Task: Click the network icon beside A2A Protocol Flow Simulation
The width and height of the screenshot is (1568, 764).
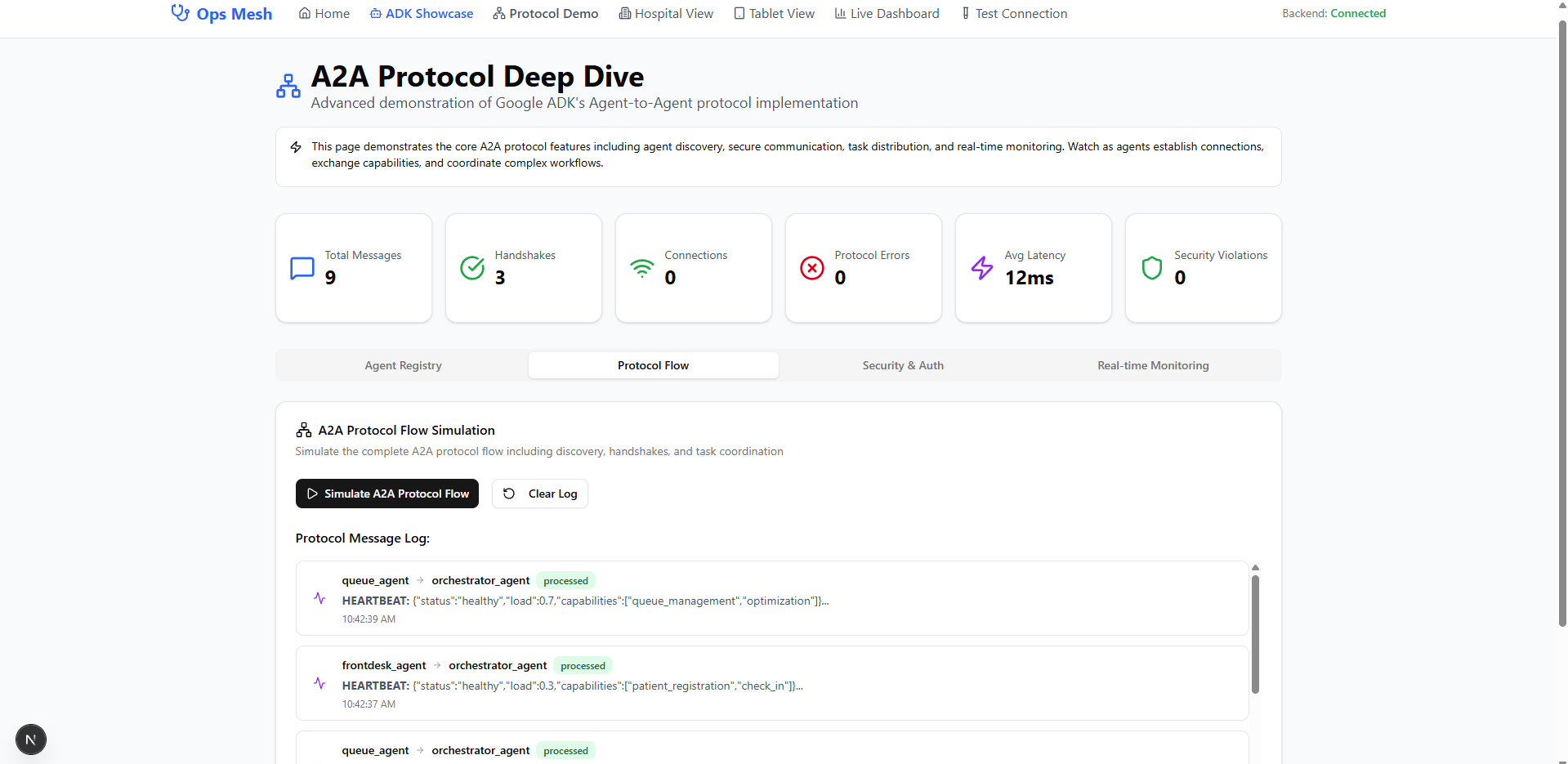Action: [x=304, y=431]
